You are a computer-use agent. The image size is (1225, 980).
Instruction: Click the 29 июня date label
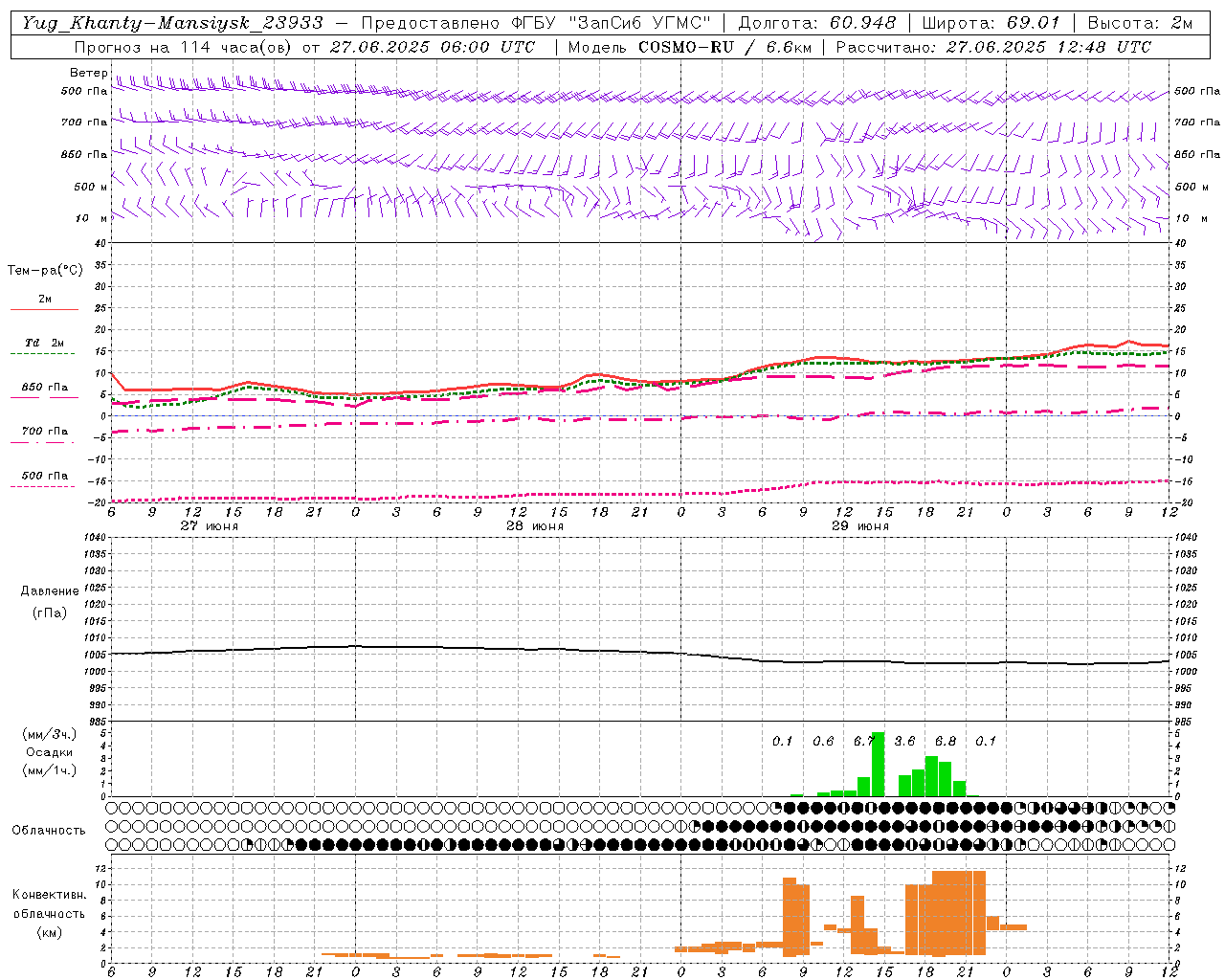860,525
